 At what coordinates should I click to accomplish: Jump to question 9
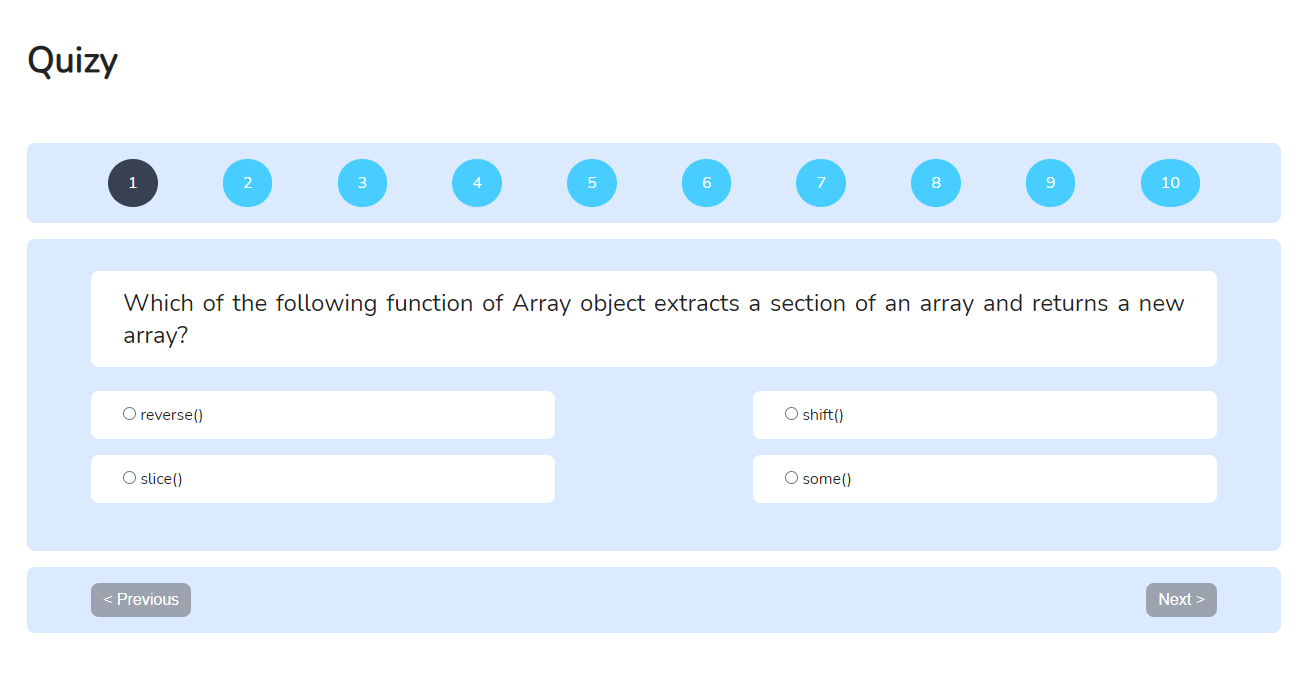tap(1050, 183)
